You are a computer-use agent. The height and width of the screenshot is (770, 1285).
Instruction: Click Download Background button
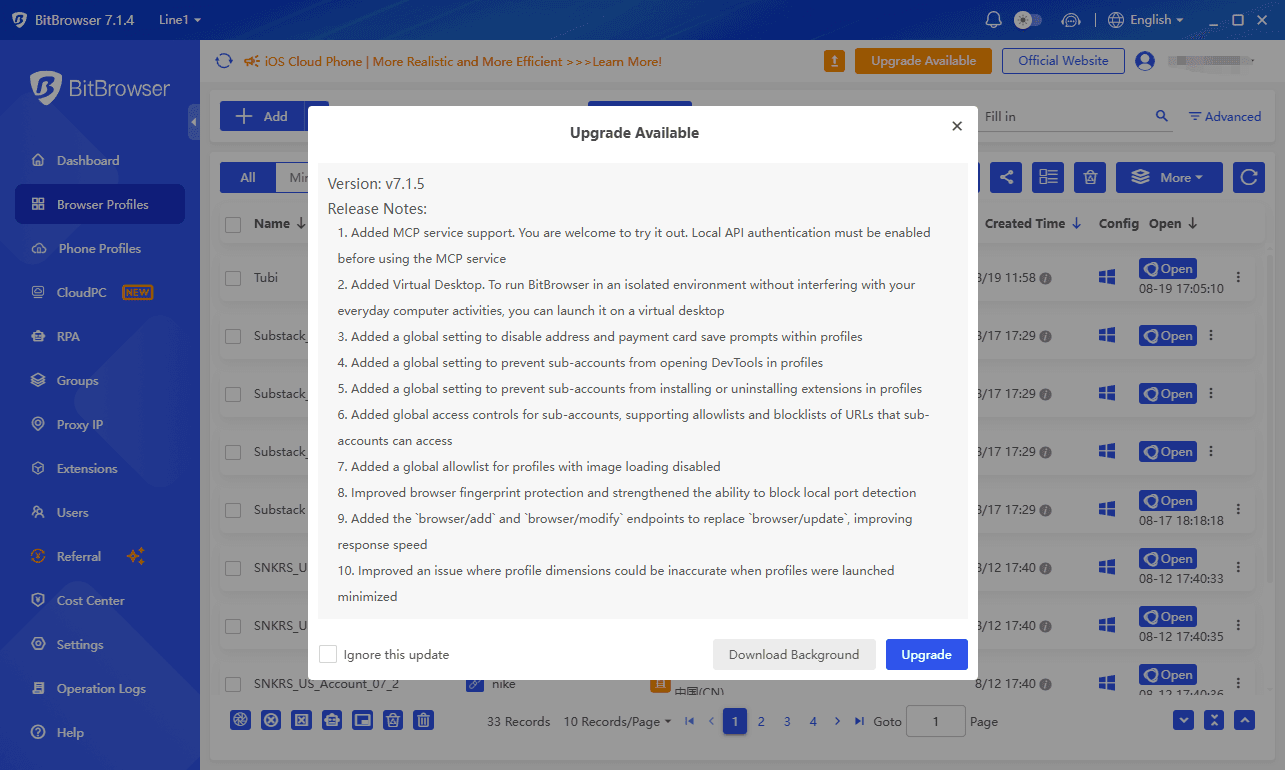pyautogui.click(x=794, y=654)
